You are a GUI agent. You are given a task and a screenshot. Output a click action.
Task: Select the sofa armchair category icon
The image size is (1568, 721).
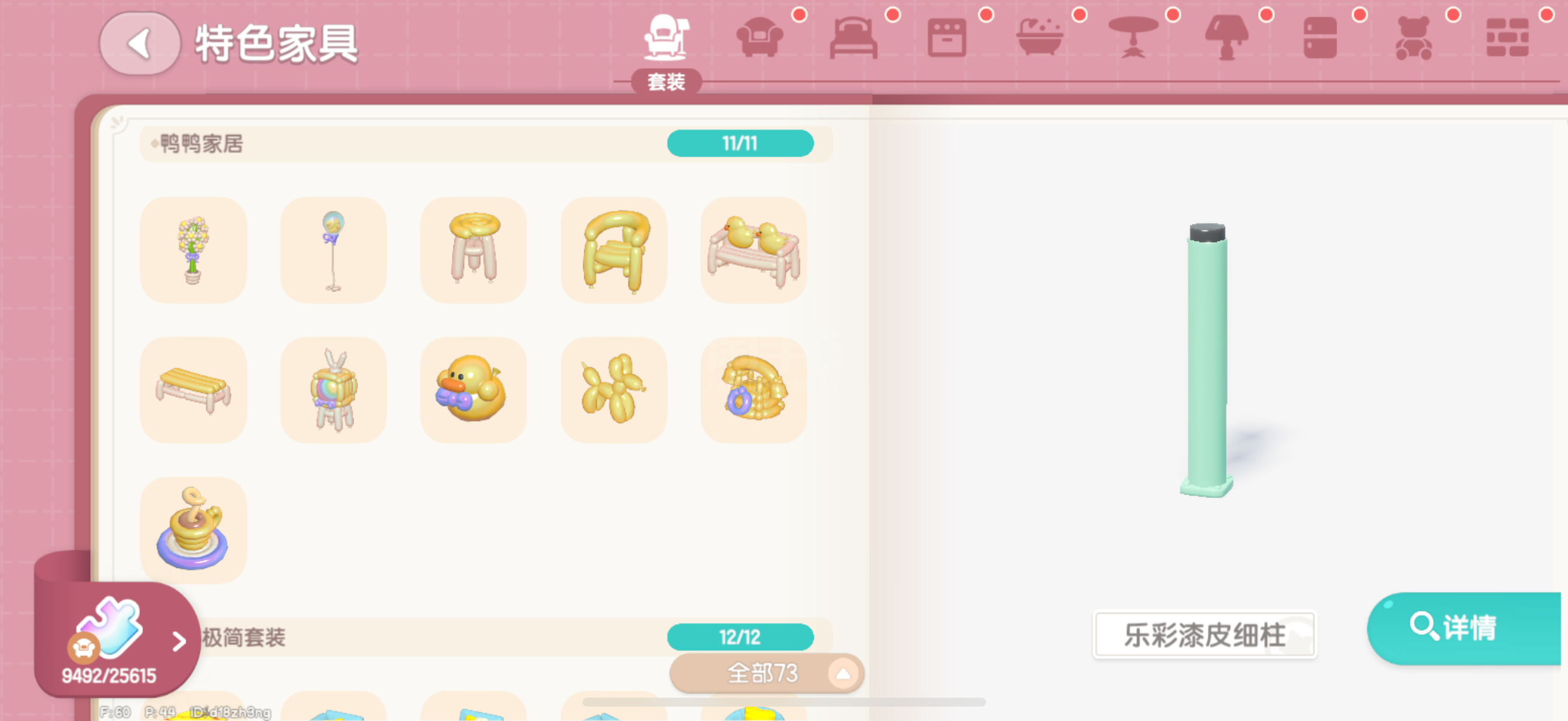point(759,38)
